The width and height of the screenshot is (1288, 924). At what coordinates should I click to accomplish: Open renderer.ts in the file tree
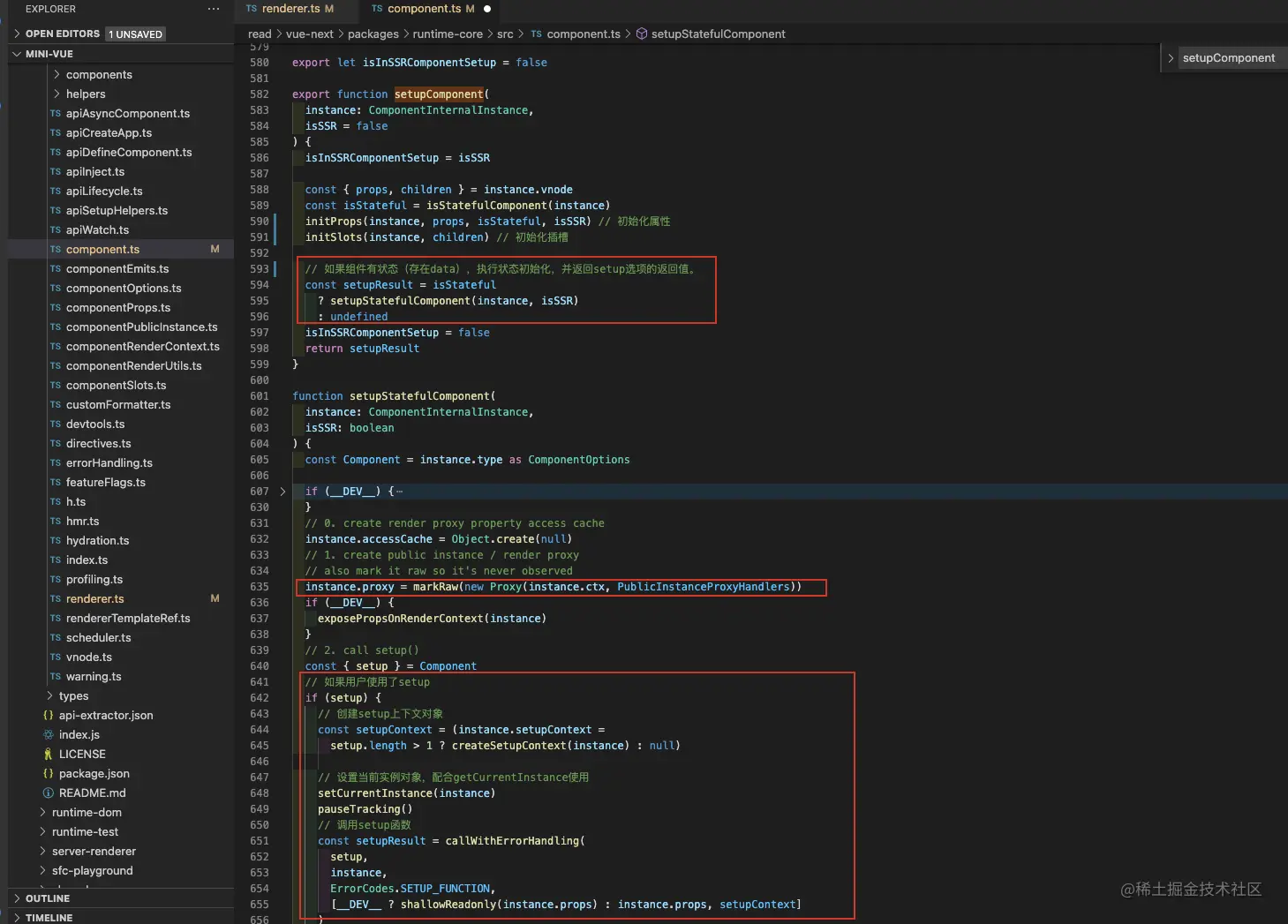pos(95,599)
